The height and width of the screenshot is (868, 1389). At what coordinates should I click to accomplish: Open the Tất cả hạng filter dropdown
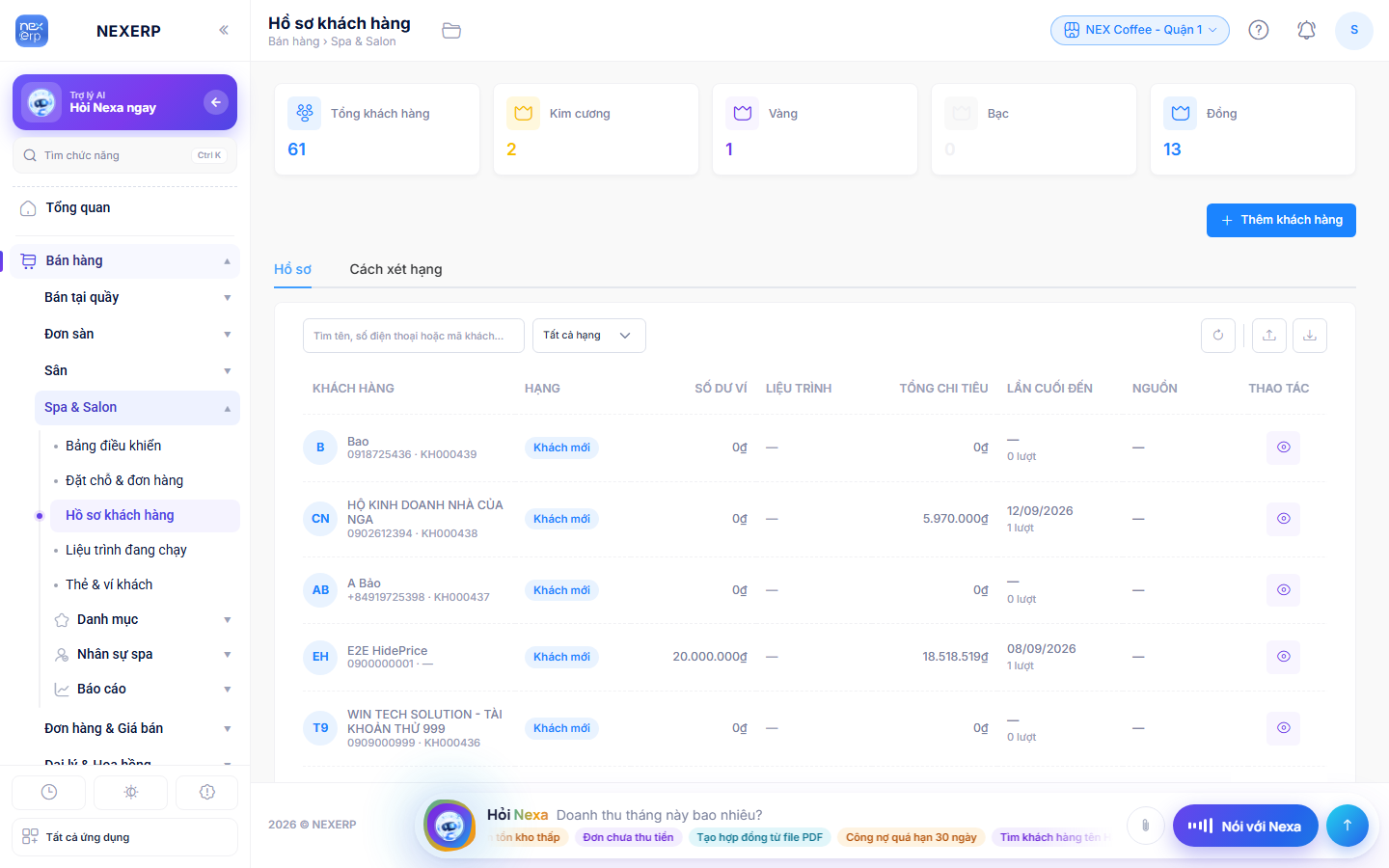(589, 336)
